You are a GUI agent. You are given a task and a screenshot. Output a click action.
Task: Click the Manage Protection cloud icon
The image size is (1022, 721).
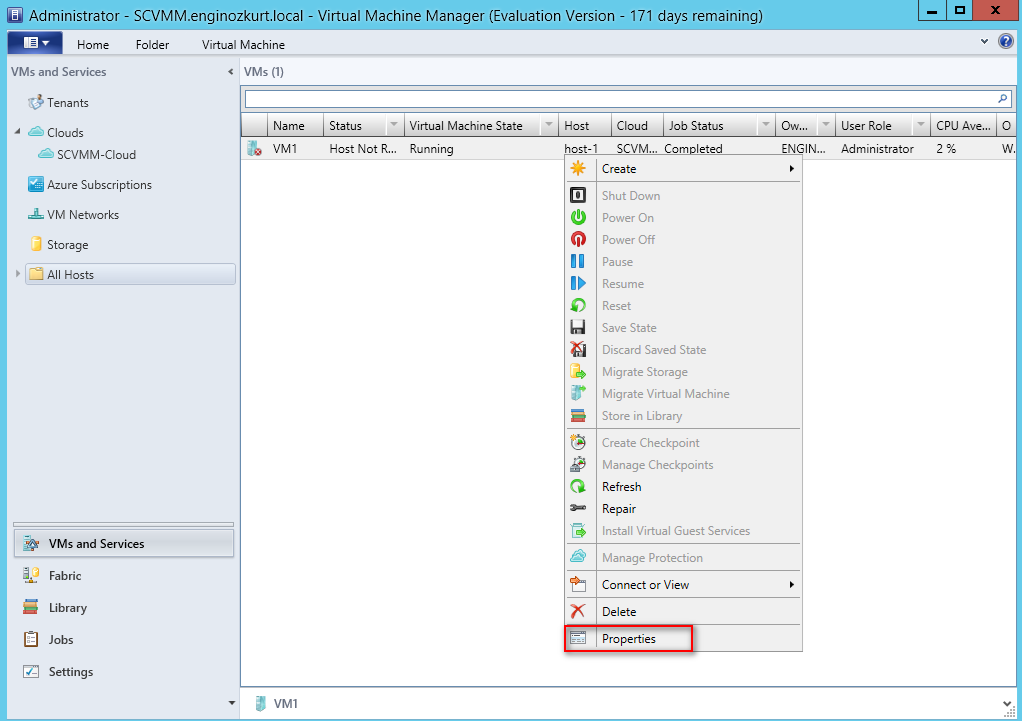pos(577,557)
